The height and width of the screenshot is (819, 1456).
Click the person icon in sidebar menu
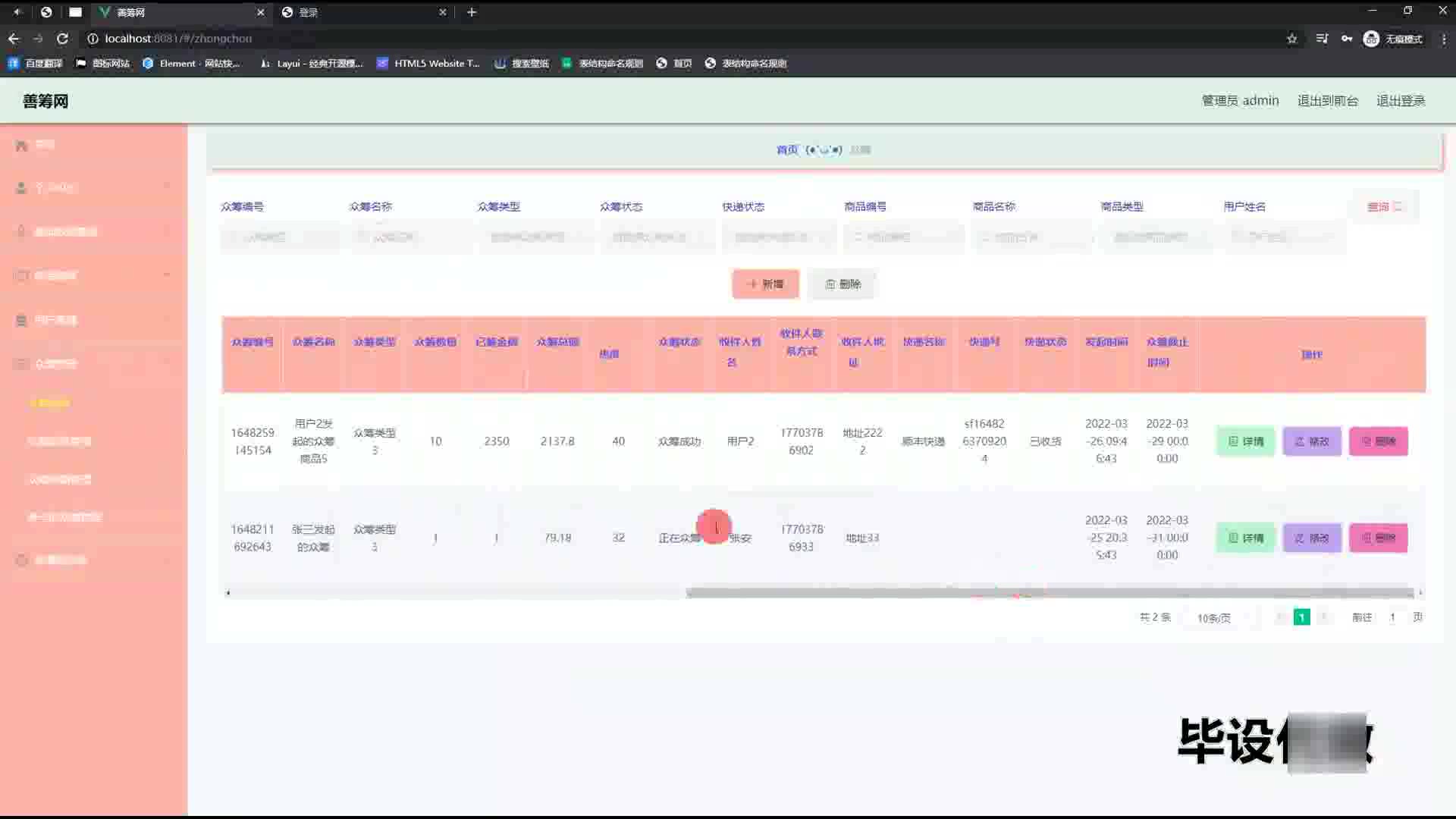pos(22,187)
